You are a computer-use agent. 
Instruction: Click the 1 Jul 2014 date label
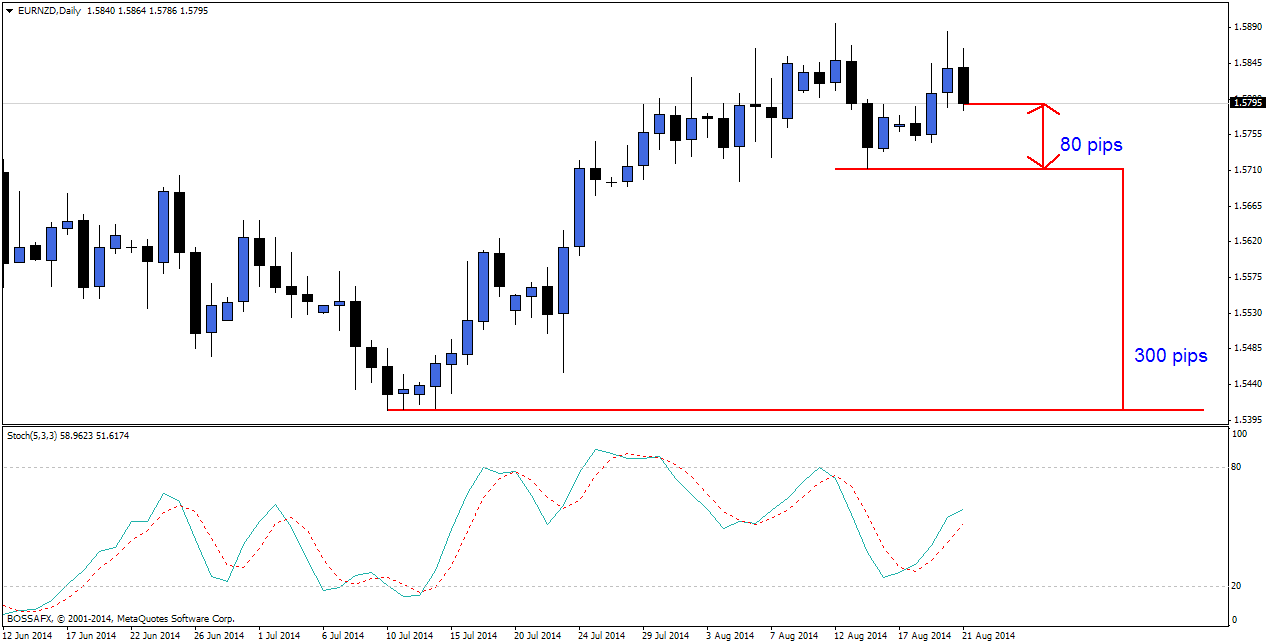279,635
